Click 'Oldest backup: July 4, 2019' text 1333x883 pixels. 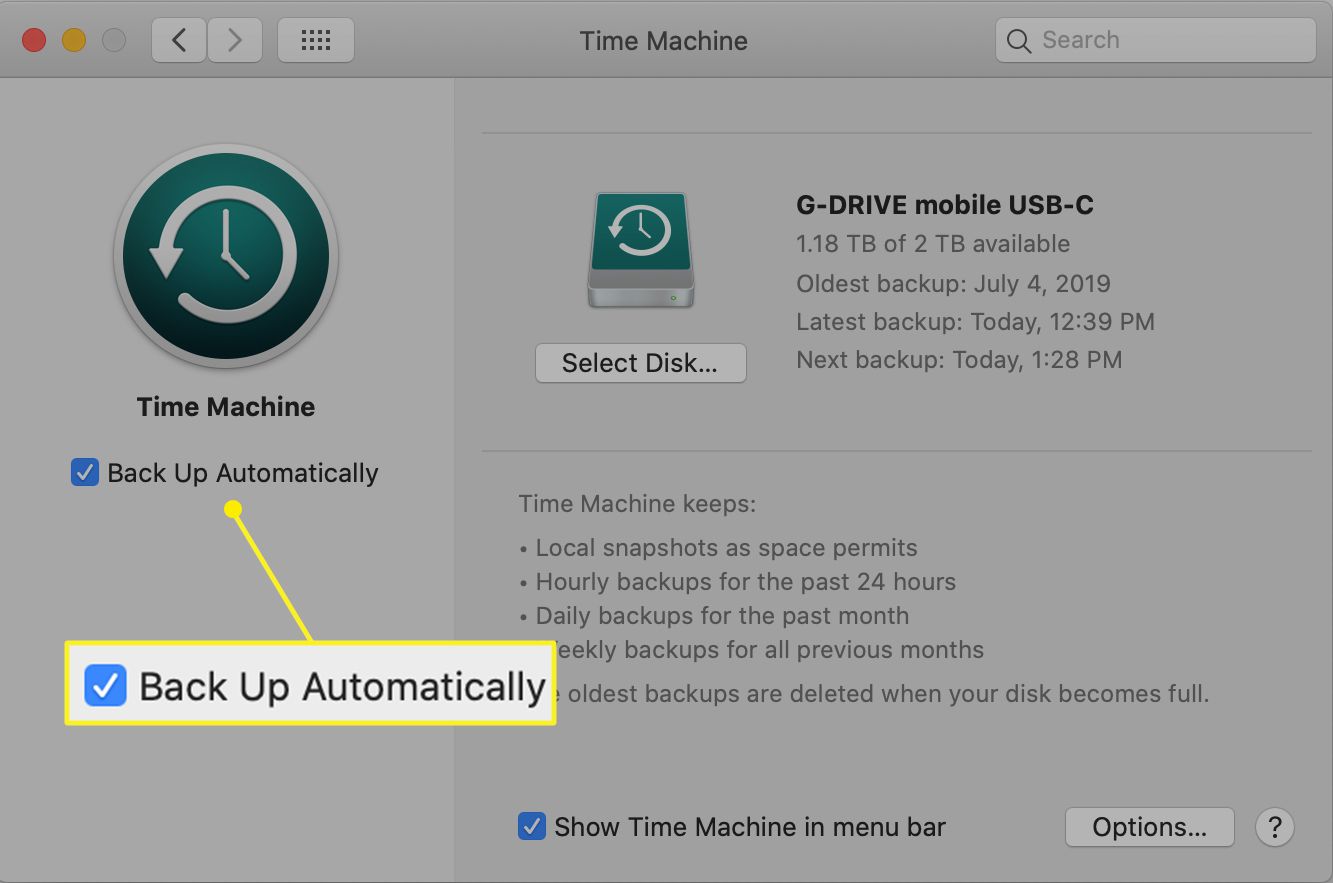tap(953, 283)
